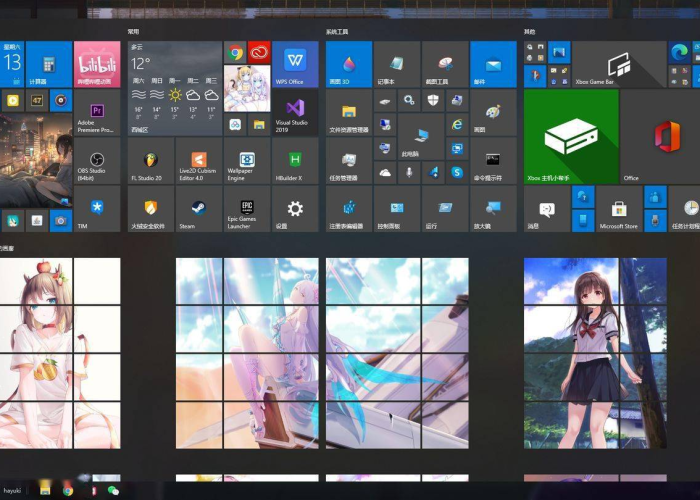Launch Visual Studio 2019 tile
700x500 pixels.
click(x=296, y=112)
